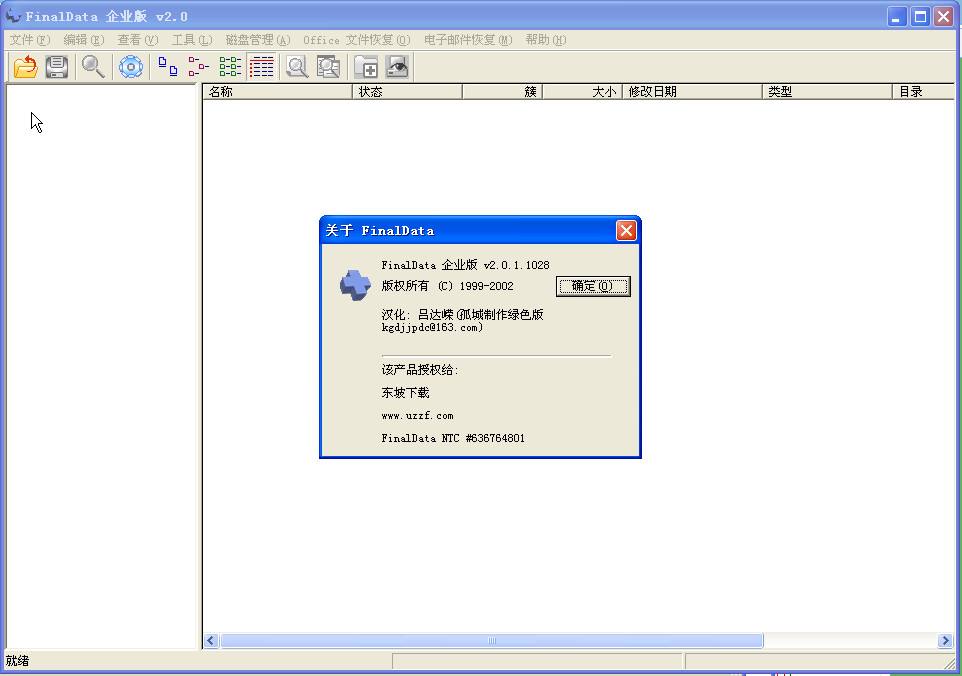
Task: Switch to list view mode
Action: 230,67
